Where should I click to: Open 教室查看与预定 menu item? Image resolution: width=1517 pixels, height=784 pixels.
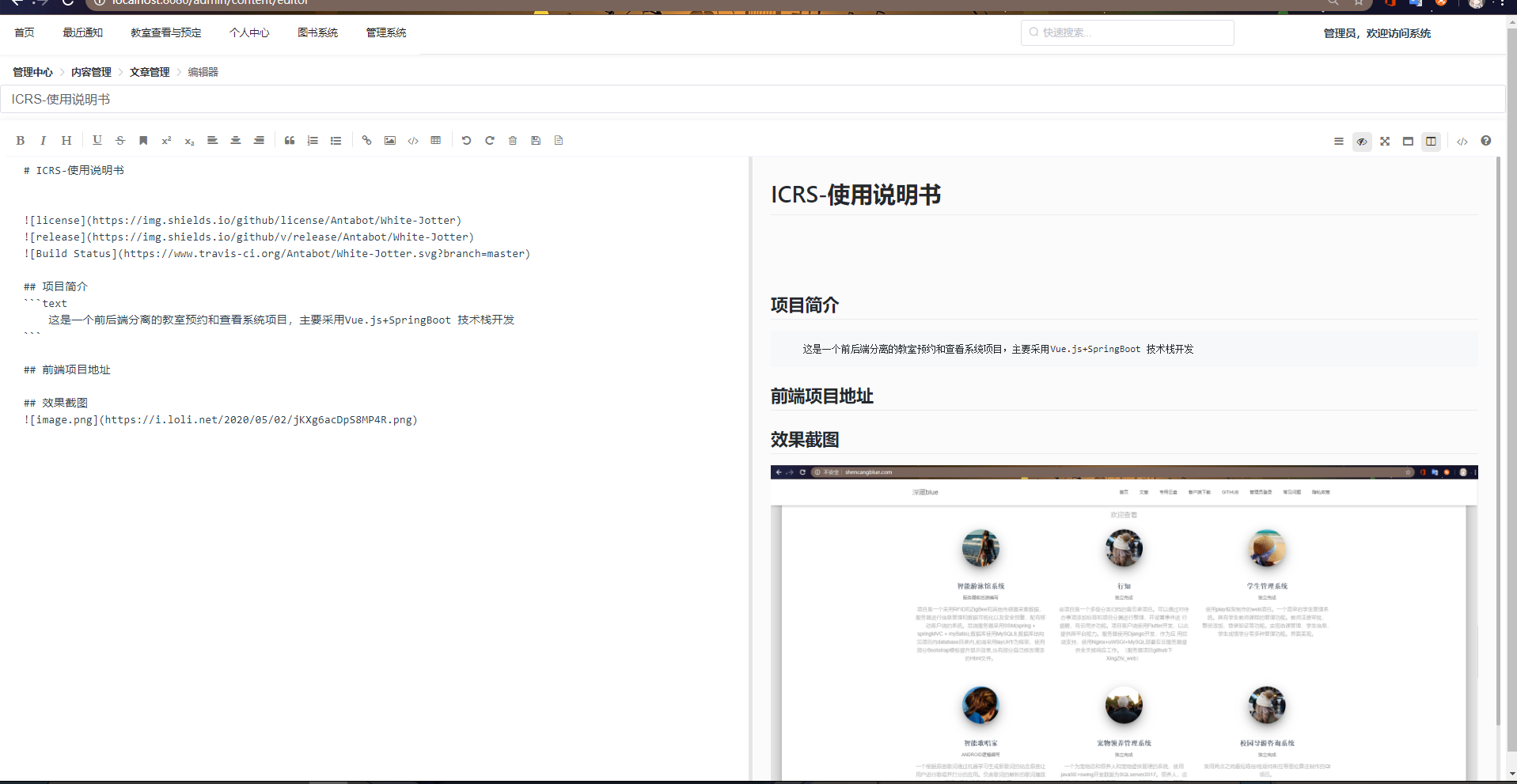[x=166, y=32]
